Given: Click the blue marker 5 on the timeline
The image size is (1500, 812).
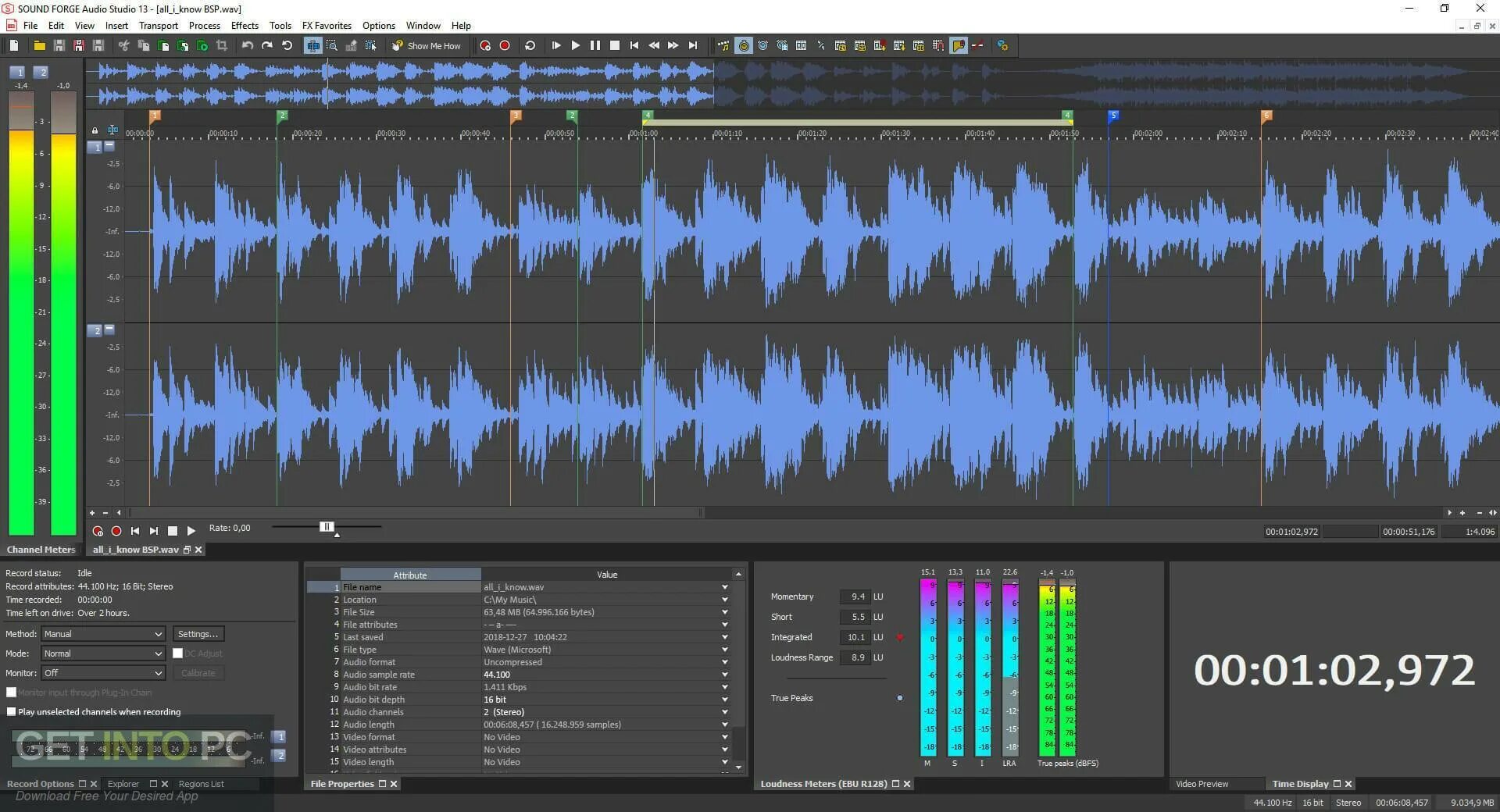Looking at the screenshot, I should tap(1113, 116).
